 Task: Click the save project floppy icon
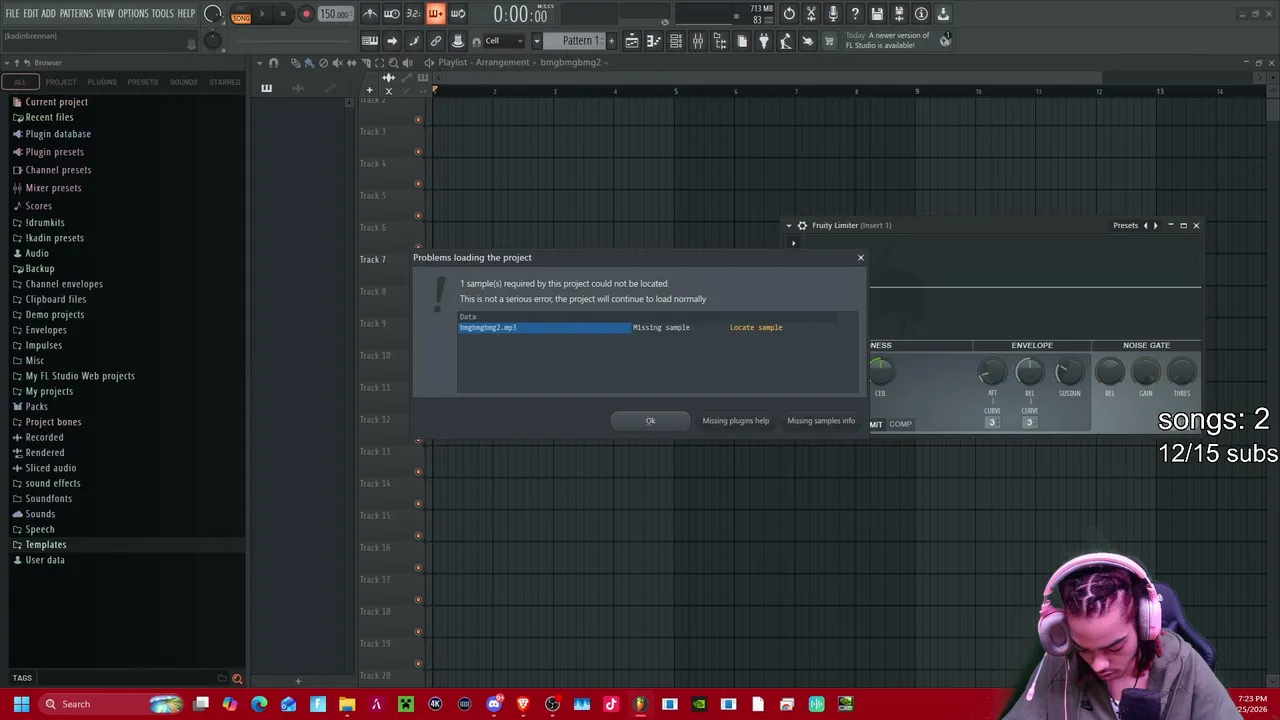click(877, 14)
